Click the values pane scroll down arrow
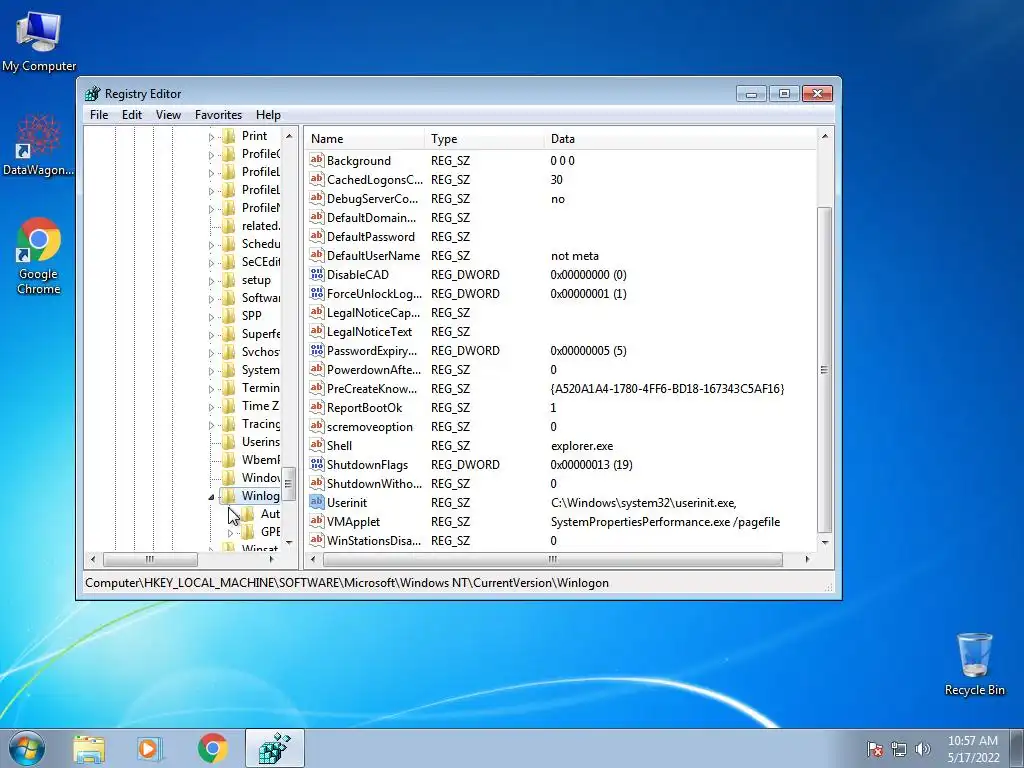Image resolution: width=1024 pixels, height=768 pixels. 824,542
